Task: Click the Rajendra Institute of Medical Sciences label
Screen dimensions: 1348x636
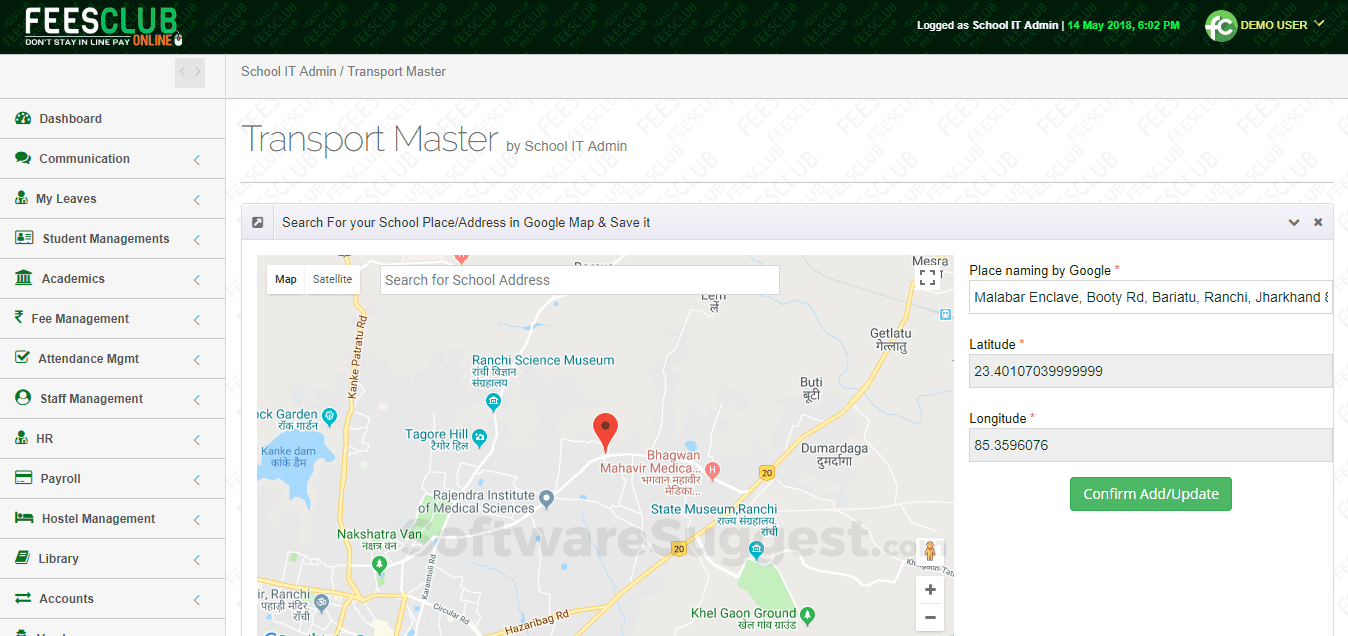Action: tap(477, 502)
